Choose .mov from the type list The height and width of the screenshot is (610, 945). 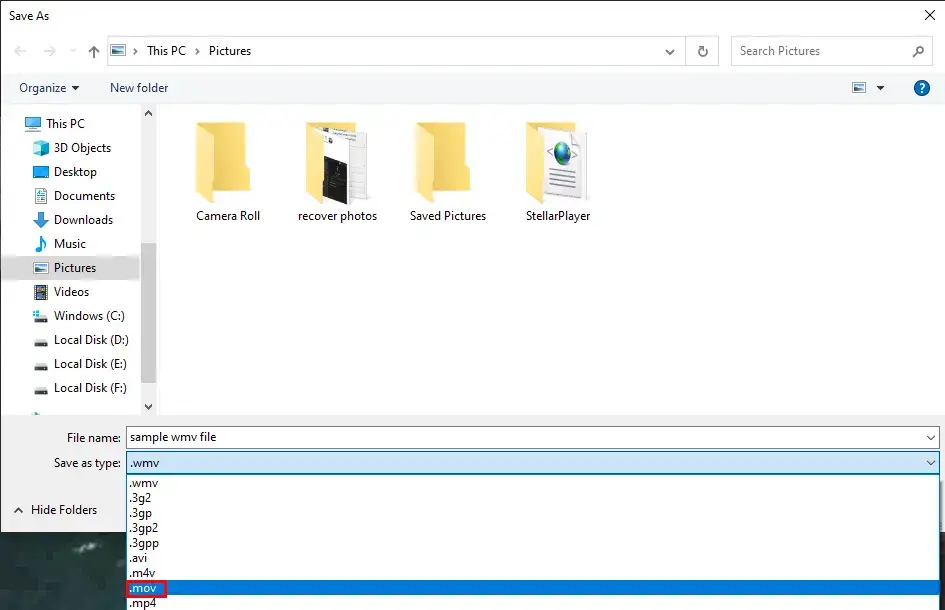tap(146, 588)
